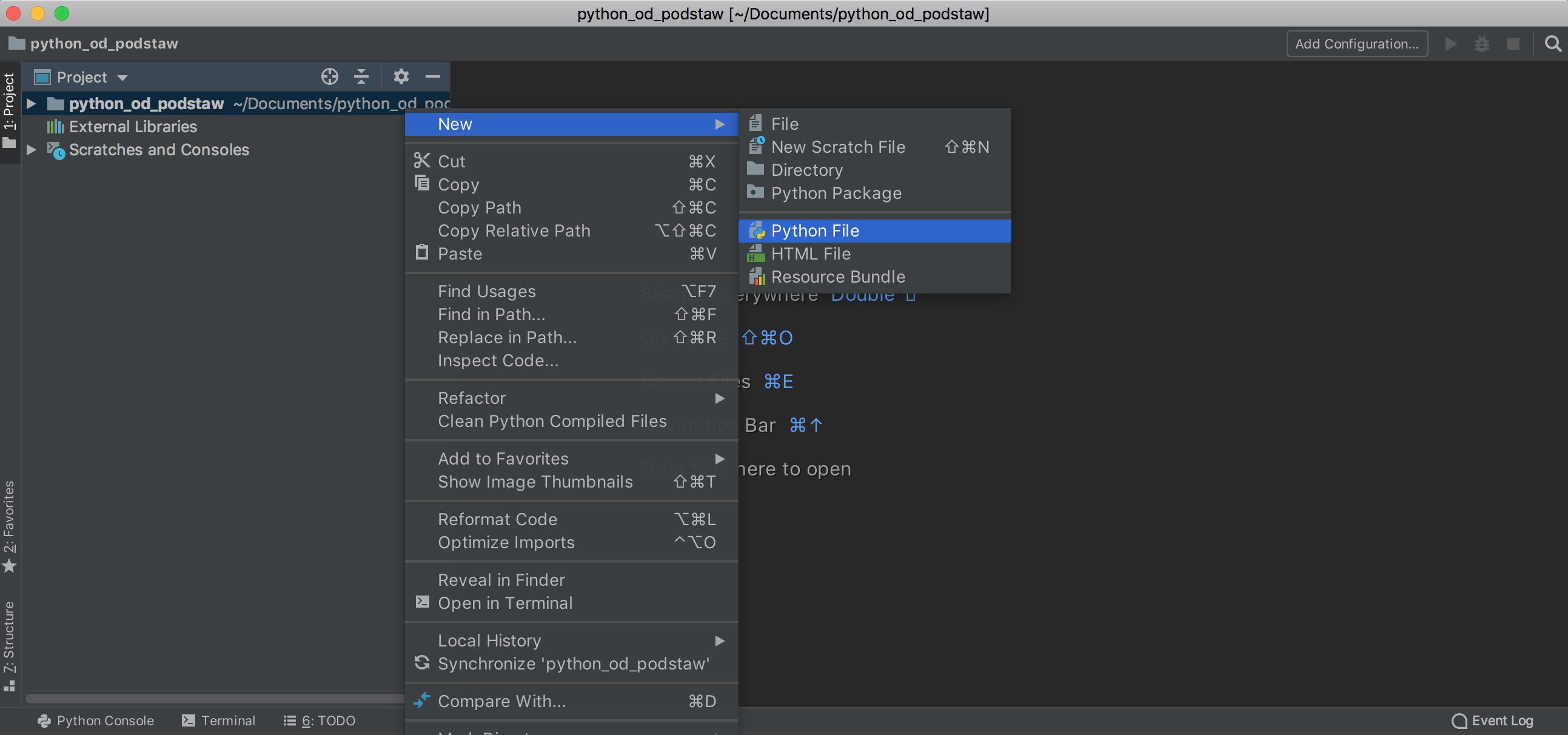Screen dimensions: 1568x735
Task: Open Search Everywhere magnifier icon
Action: 1552,44
